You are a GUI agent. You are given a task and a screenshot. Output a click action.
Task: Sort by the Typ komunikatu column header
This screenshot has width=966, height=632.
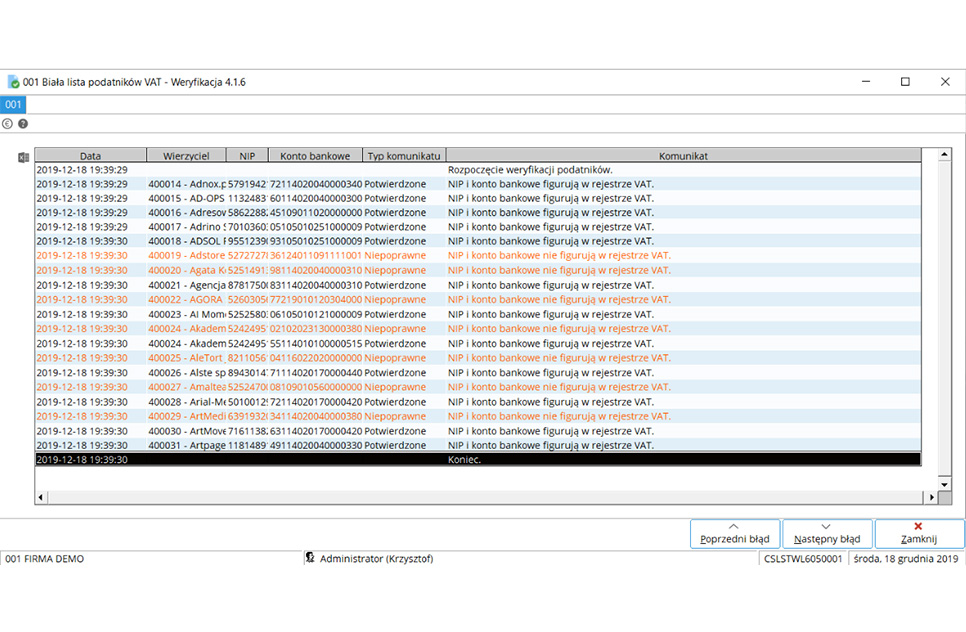(x=404, y=156)
